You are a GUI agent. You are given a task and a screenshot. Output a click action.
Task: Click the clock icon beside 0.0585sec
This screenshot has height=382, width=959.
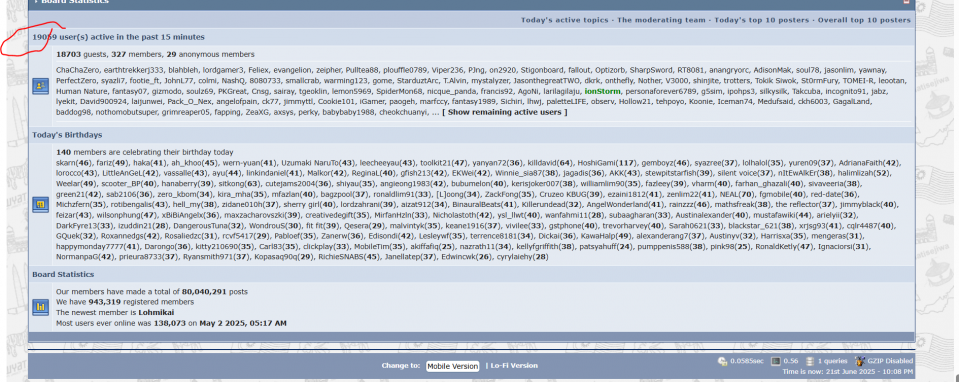(x=722, y=361)
